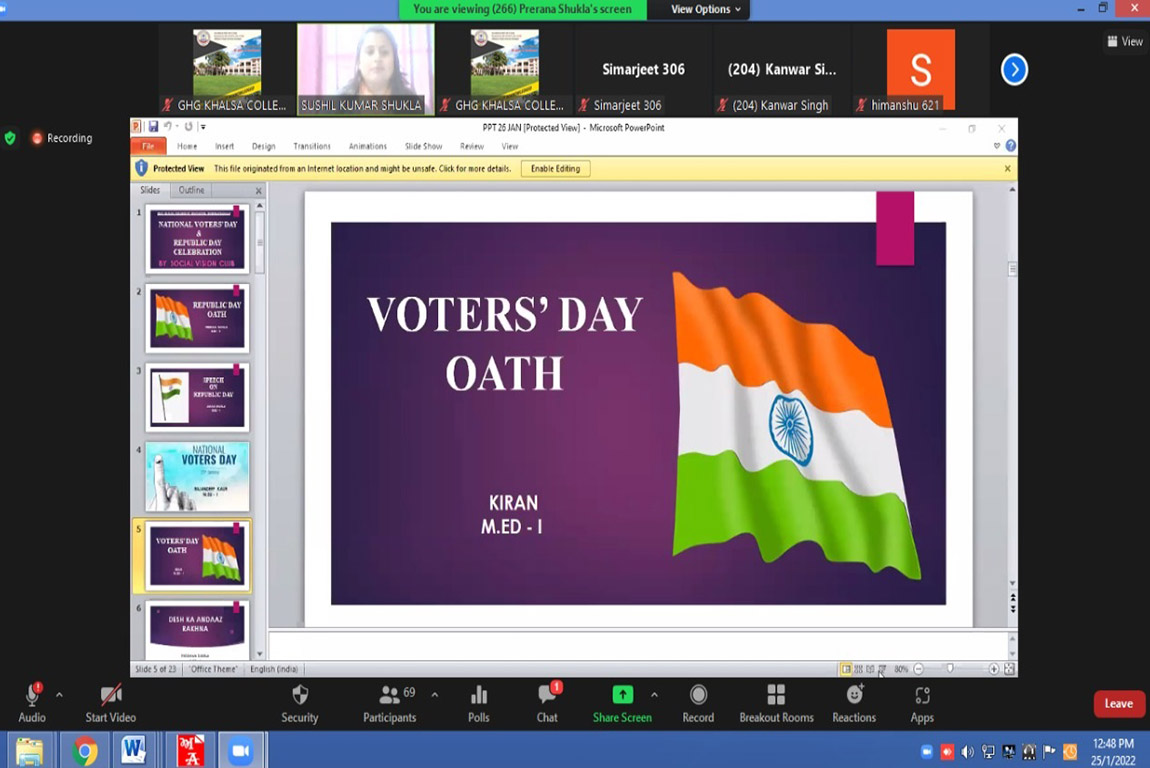Click the Enable Editing button
This screenshot has width=1150, height=768.
click(x=555, y=168)
